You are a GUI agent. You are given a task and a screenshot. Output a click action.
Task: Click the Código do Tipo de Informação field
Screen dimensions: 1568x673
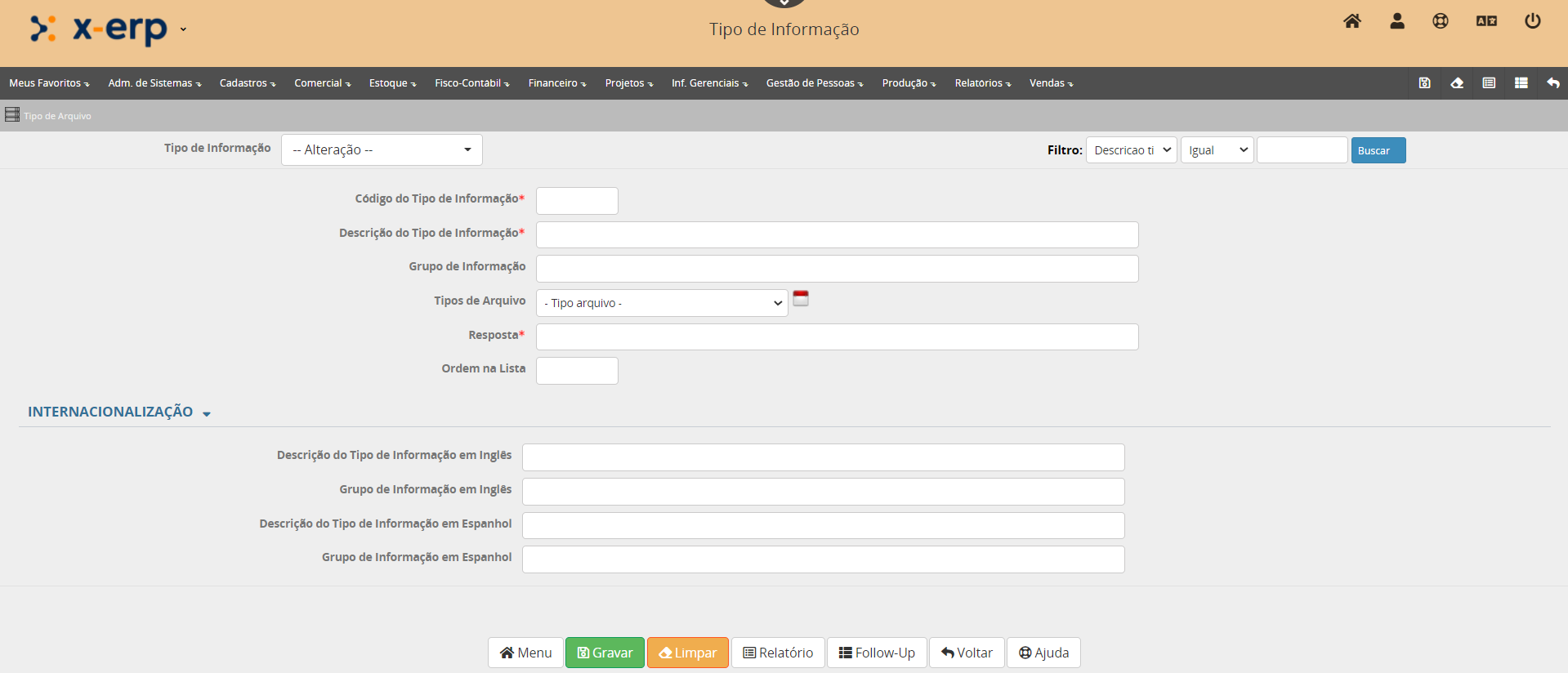point(577,201)
